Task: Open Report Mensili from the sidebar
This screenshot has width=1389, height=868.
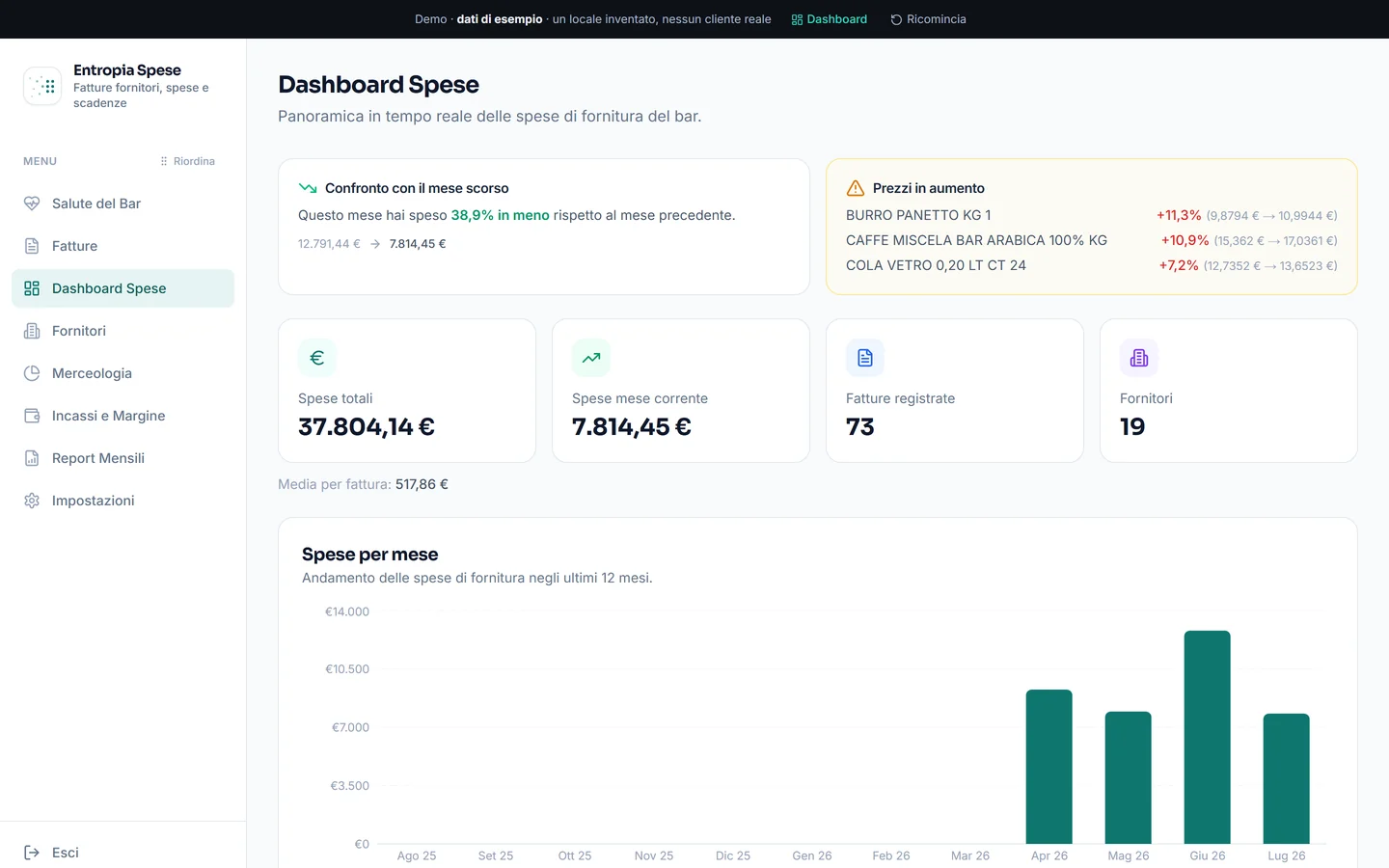Action: tap(123, 458)
